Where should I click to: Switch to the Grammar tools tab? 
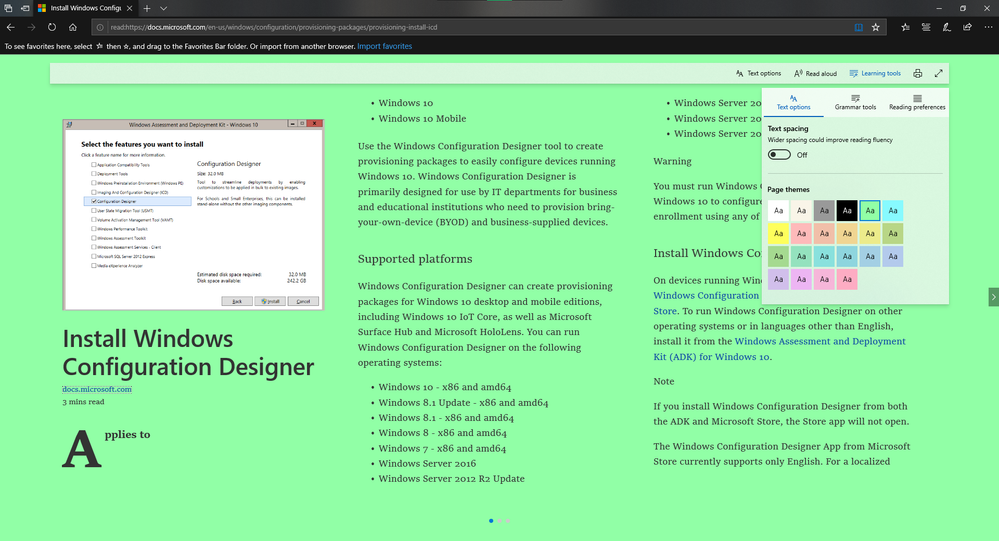[855, 103]
